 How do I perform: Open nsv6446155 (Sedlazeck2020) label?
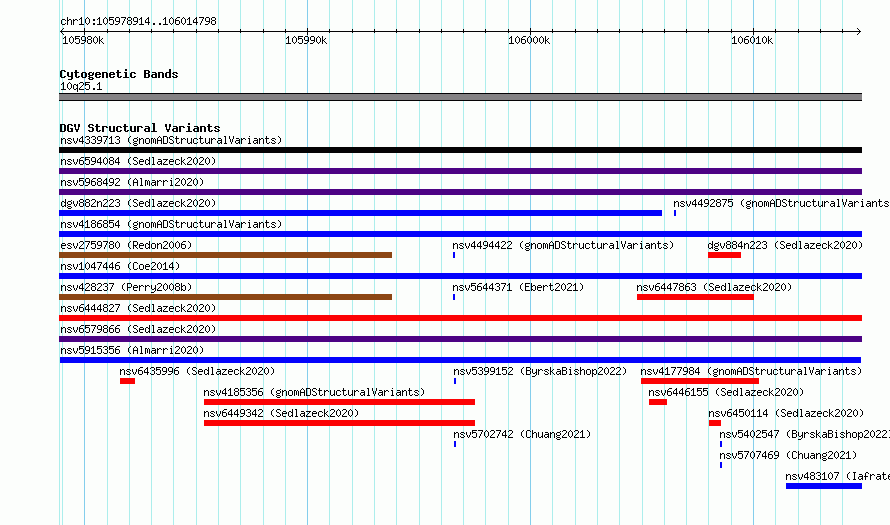coord(726,392)
